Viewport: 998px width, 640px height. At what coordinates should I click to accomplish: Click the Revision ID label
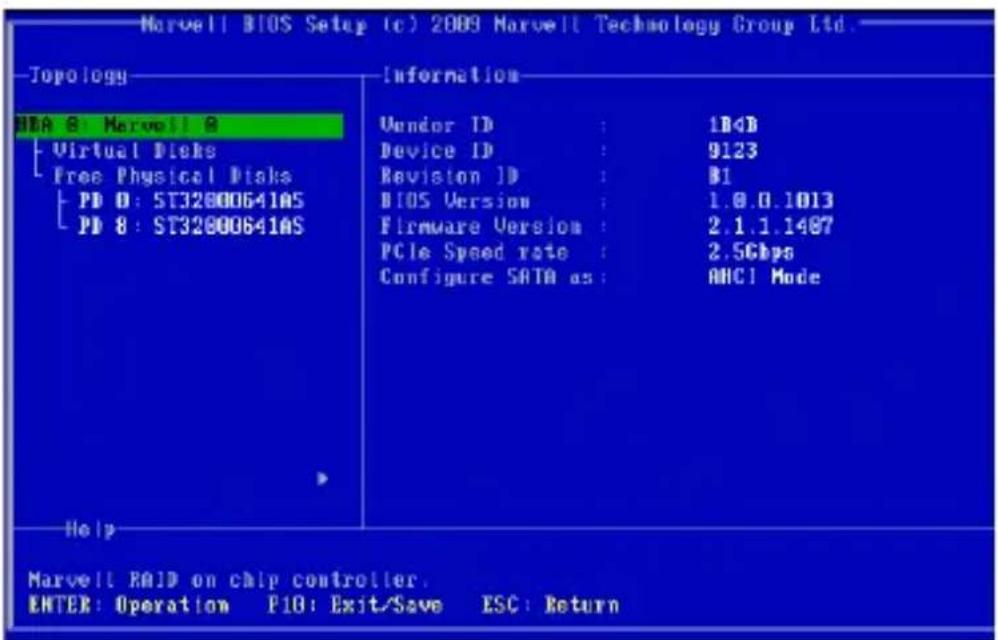pyautogui.click(x=449, y=176)
